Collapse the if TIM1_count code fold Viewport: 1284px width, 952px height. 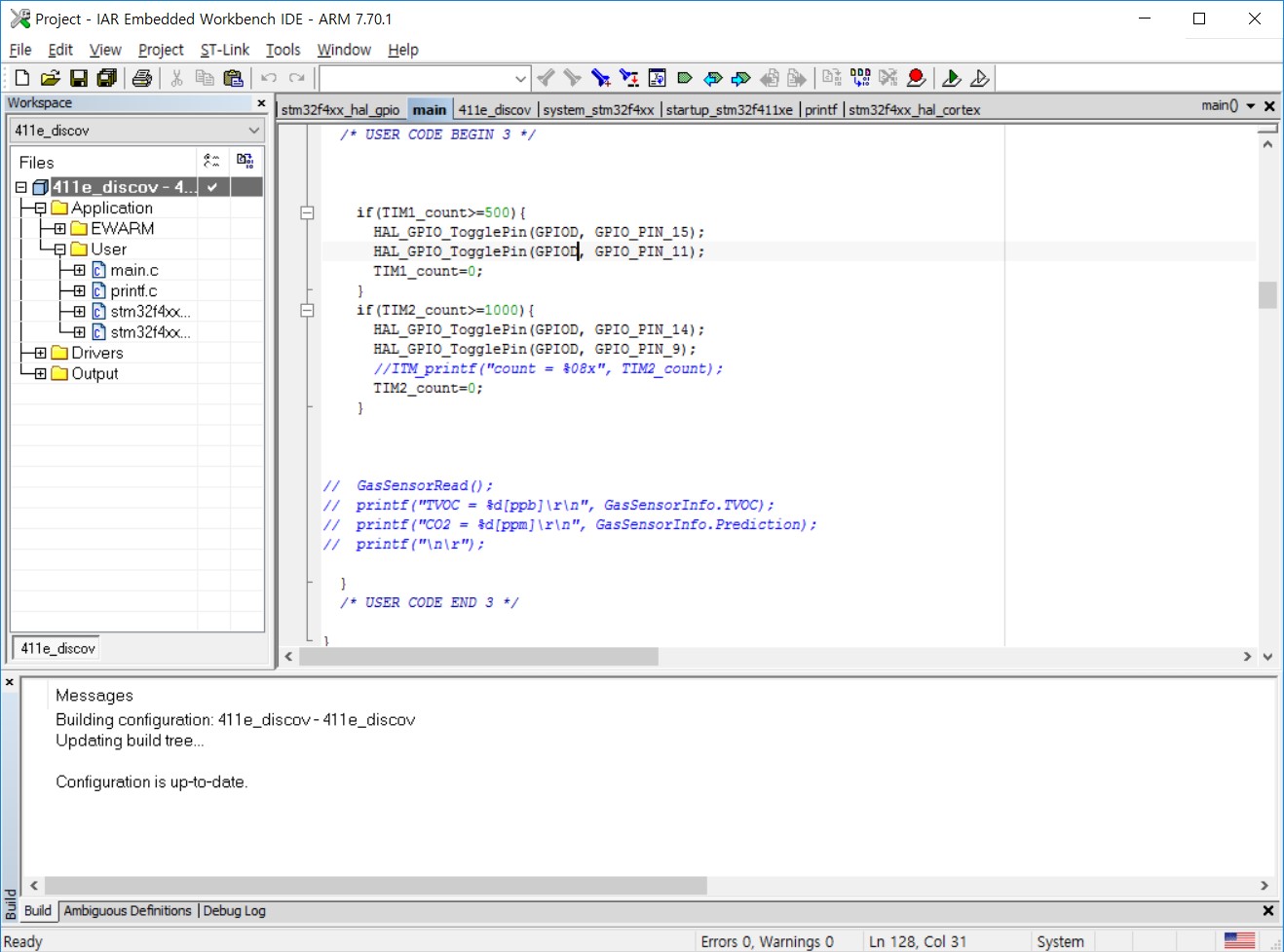coord(307,212)
